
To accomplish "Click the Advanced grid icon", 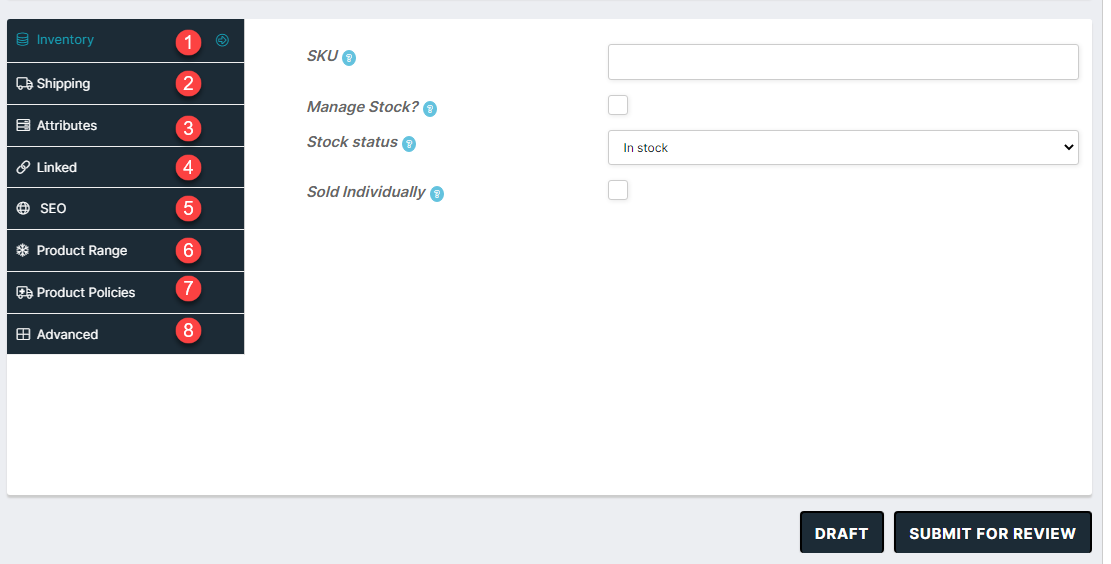I will (23, 334).
